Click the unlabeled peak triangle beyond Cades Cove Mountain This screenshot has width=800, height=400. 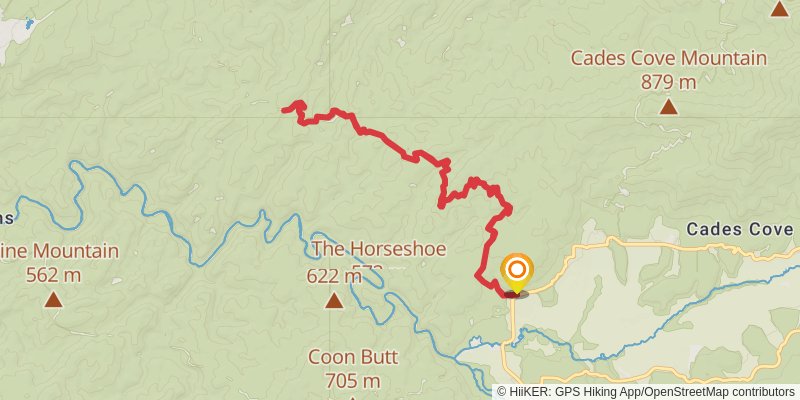[x=780, y=9]
